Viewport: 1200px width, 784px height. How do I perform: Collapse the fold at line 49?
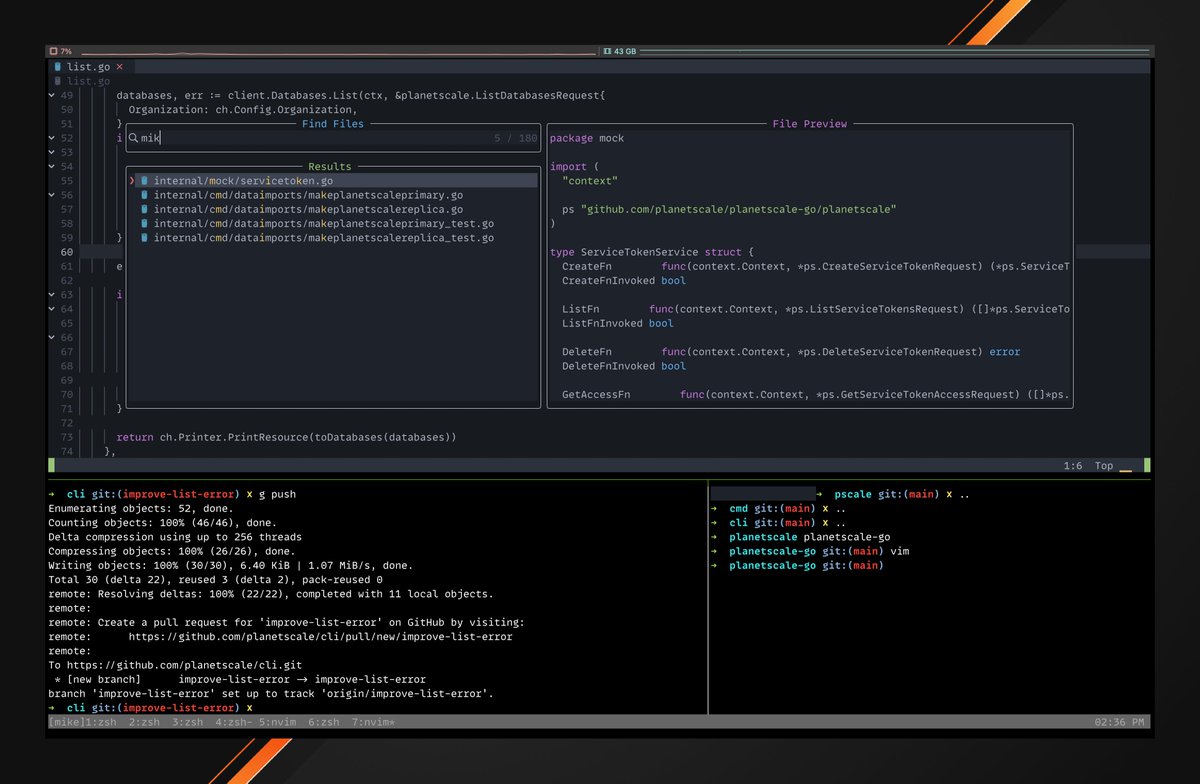52,95
